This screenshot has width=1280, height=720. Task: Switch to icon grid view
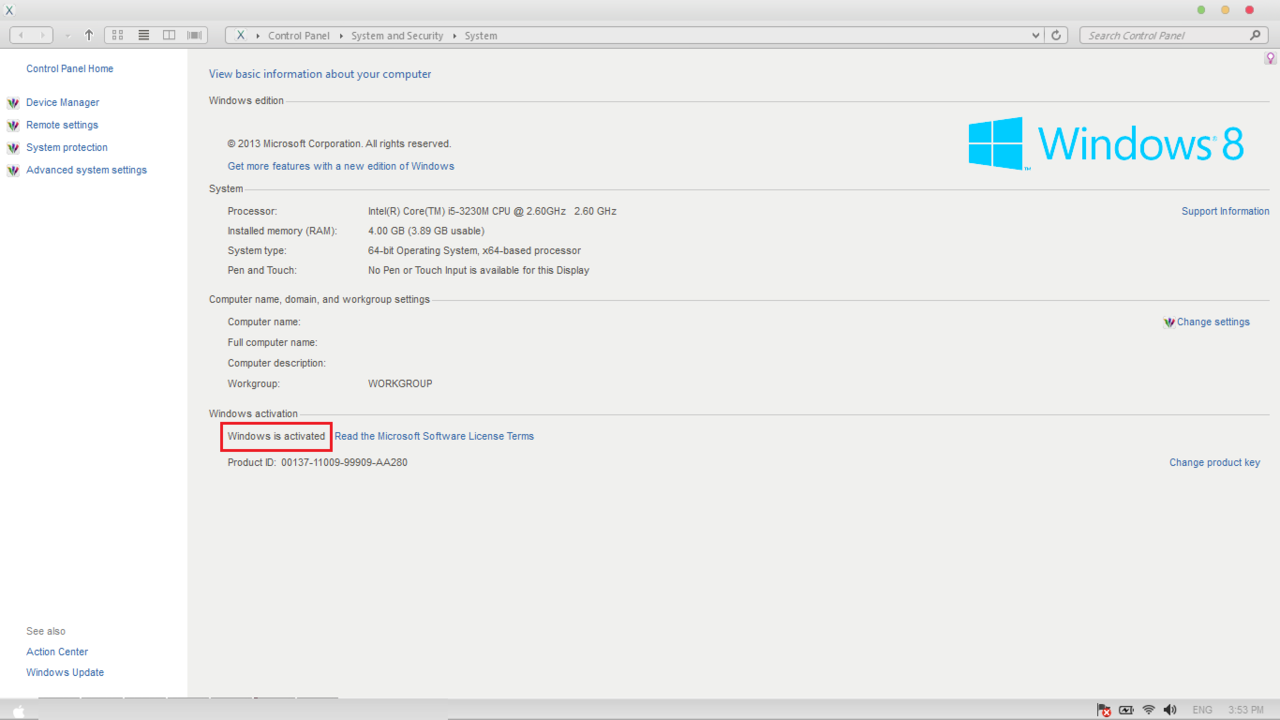point(117,35)
